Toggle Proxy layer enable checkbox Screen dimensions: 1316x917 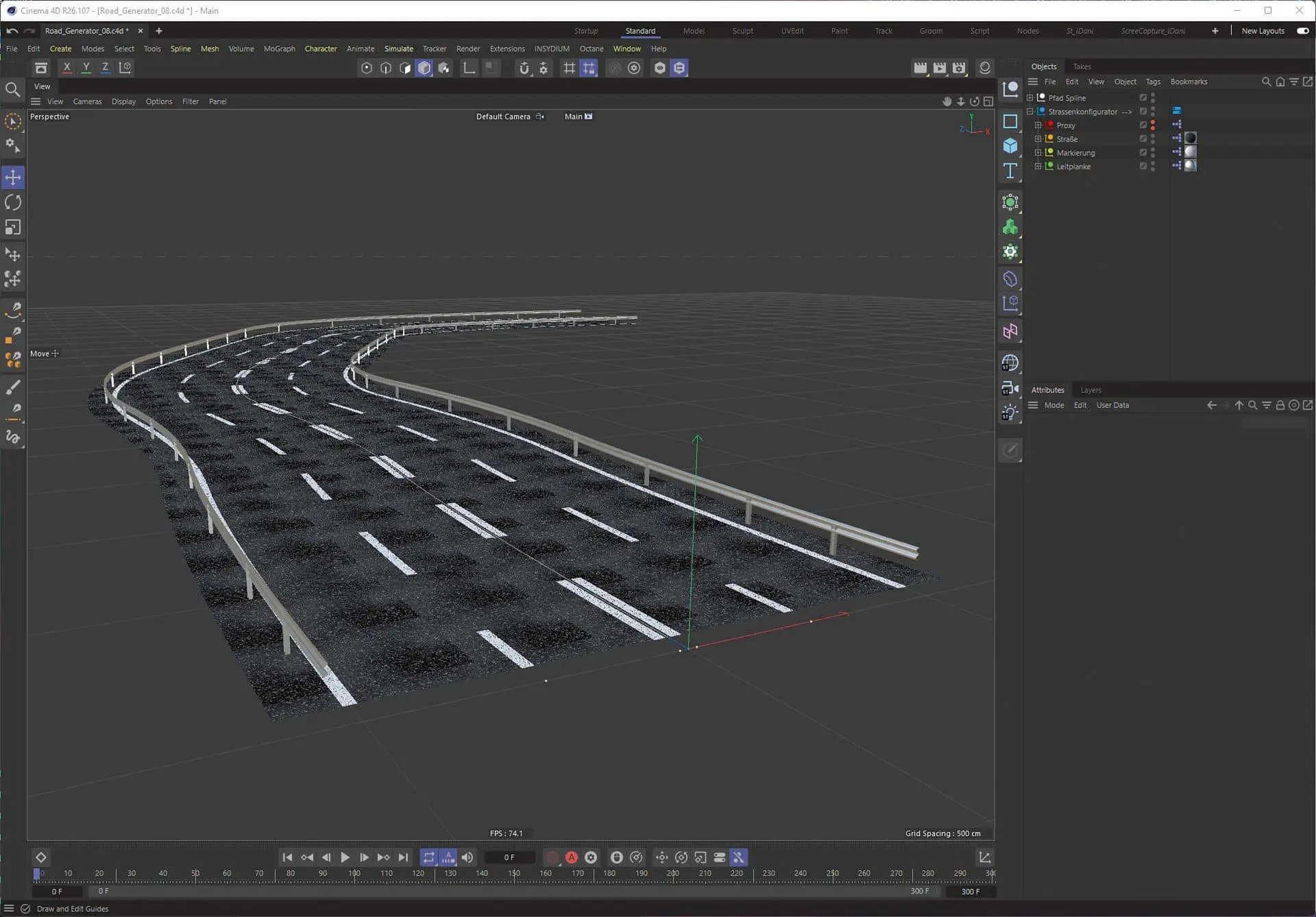point(1143,125)
